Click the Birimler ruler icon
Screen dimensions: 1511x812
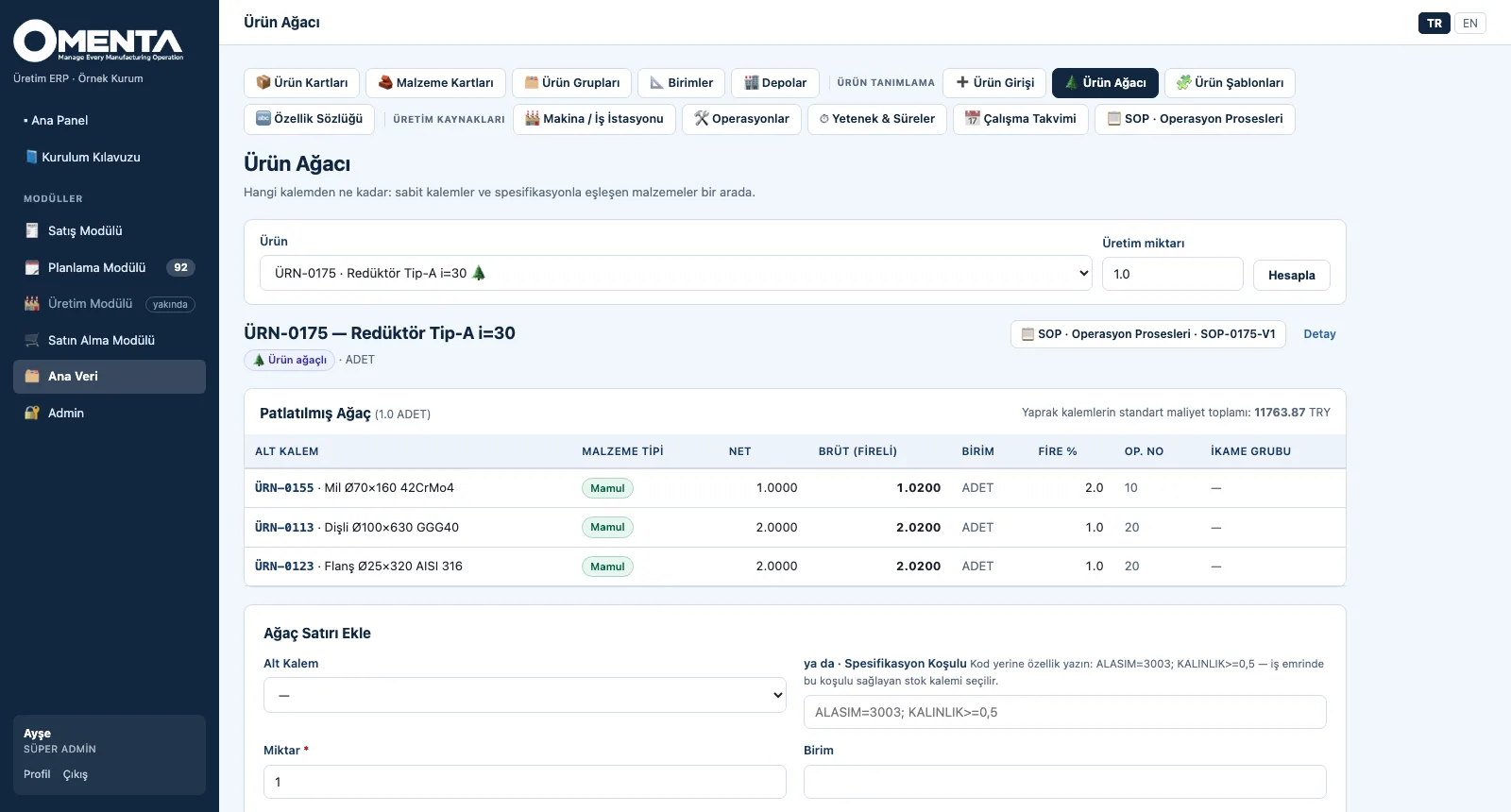point(657,82)
